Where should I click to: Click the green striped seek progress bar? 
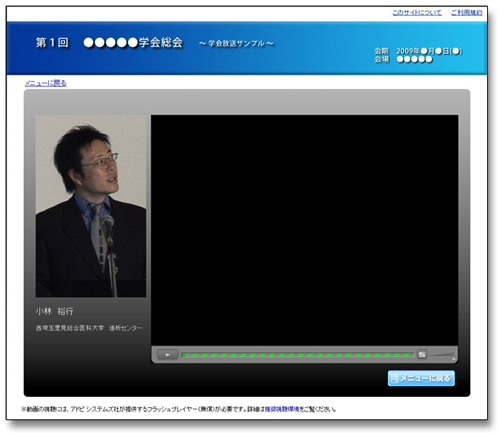[x=297, y=355]
